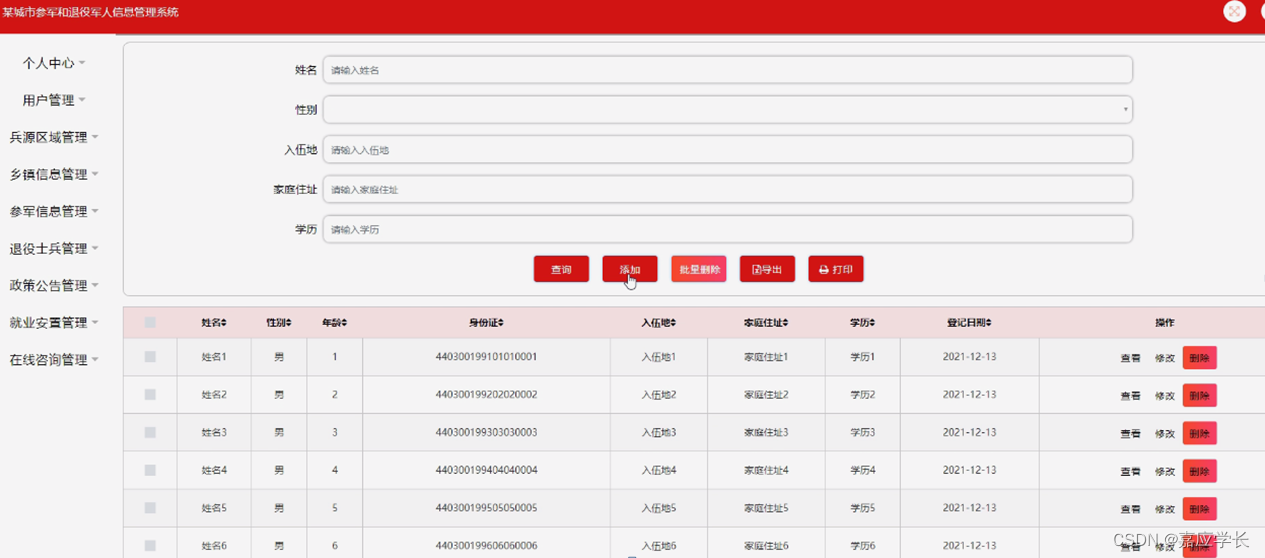This screenshot has height=558, width=1265.
Task: Open the 个人中心 menu
Action: pos(54,63)
